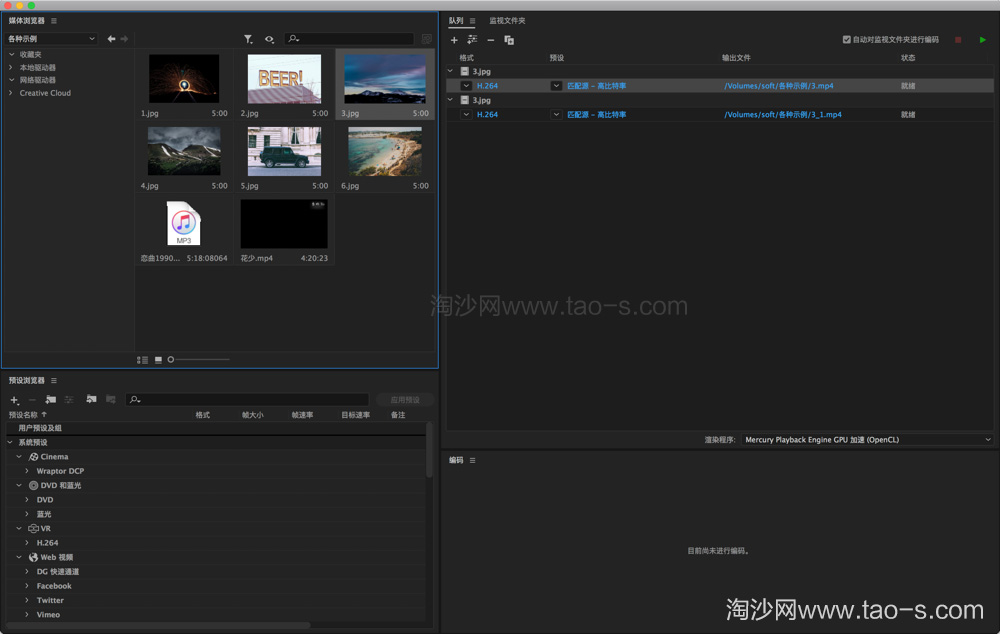1000x634 pixels.
Task: Click the refresh icon in the media browser toolbar
Action: click(x=269, y=39)
